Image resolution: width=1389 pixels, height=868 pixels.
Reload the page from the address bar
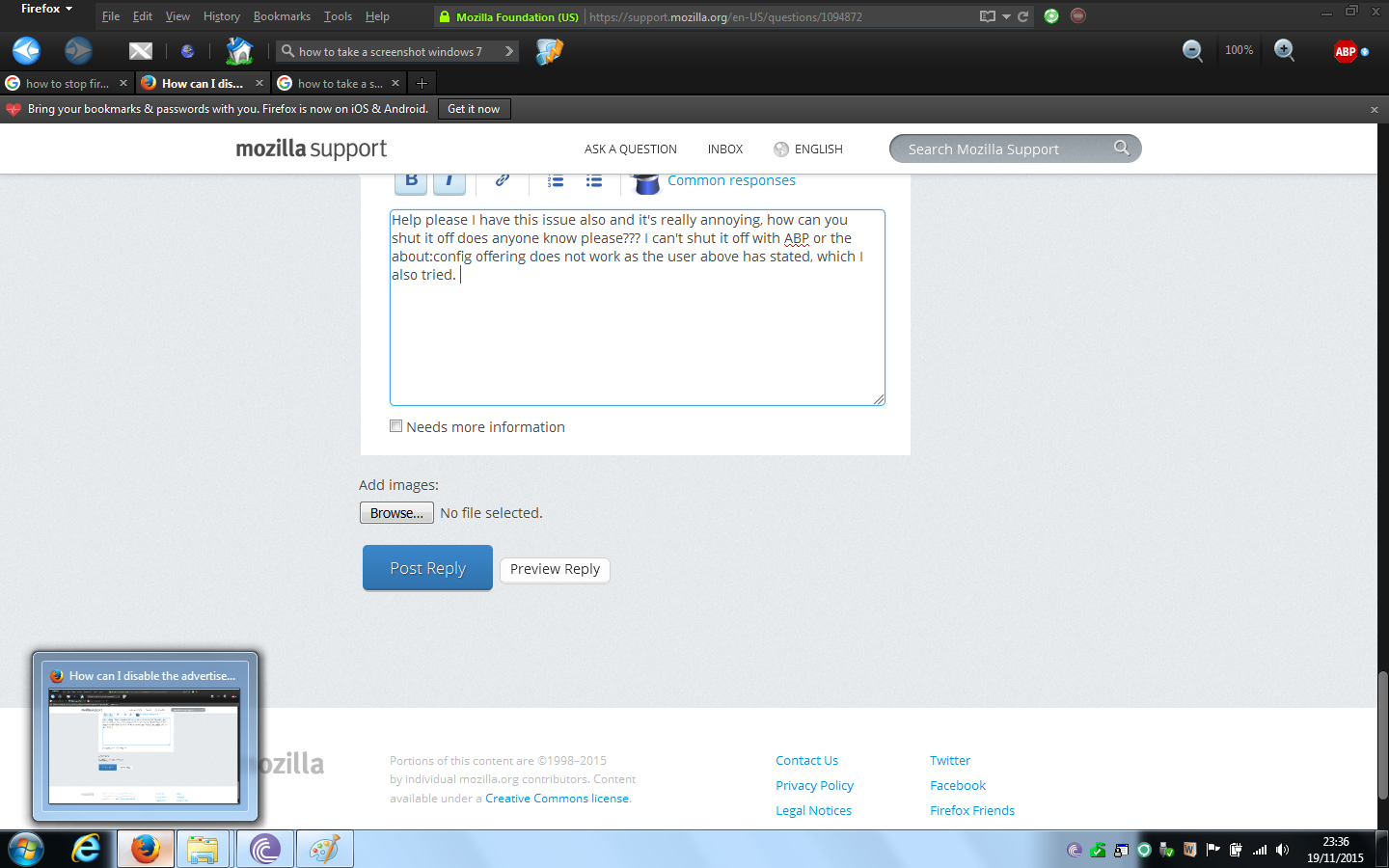click(1022, 16)
